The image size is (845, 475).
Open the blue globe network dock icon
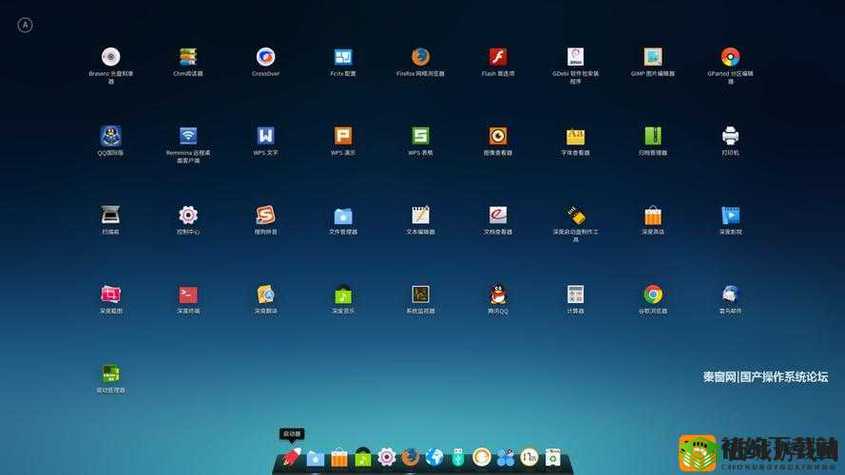pos(434,457)
